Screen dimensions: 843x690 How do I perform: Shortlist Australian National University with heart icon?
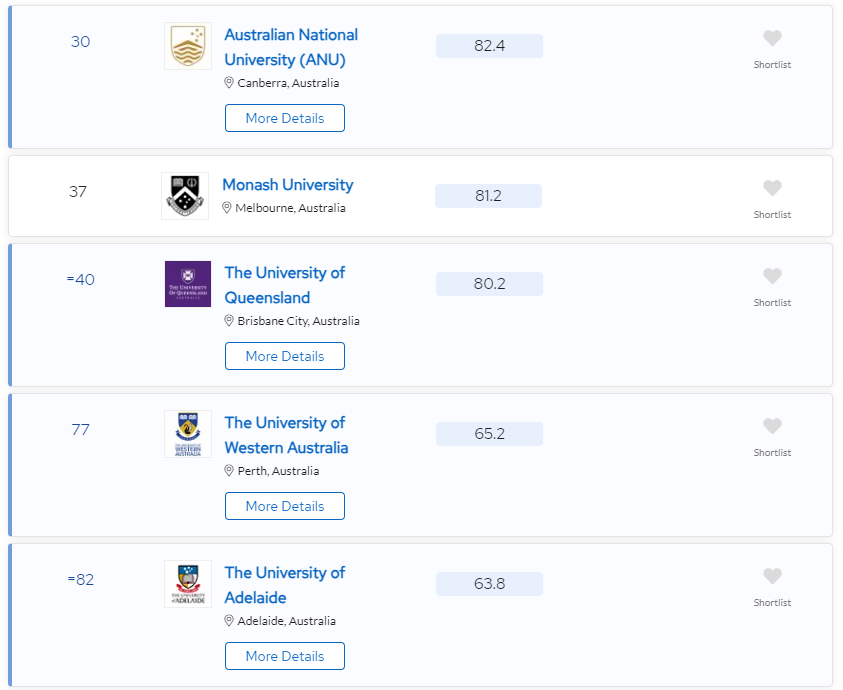point(772,38)
